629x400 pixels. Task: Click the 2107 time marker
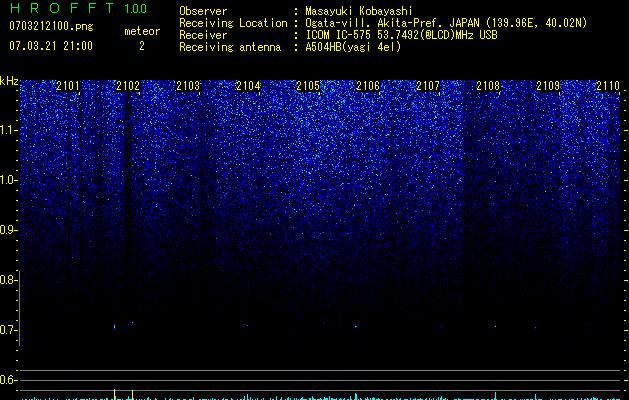pyautogui.click(x=428, y=86)
